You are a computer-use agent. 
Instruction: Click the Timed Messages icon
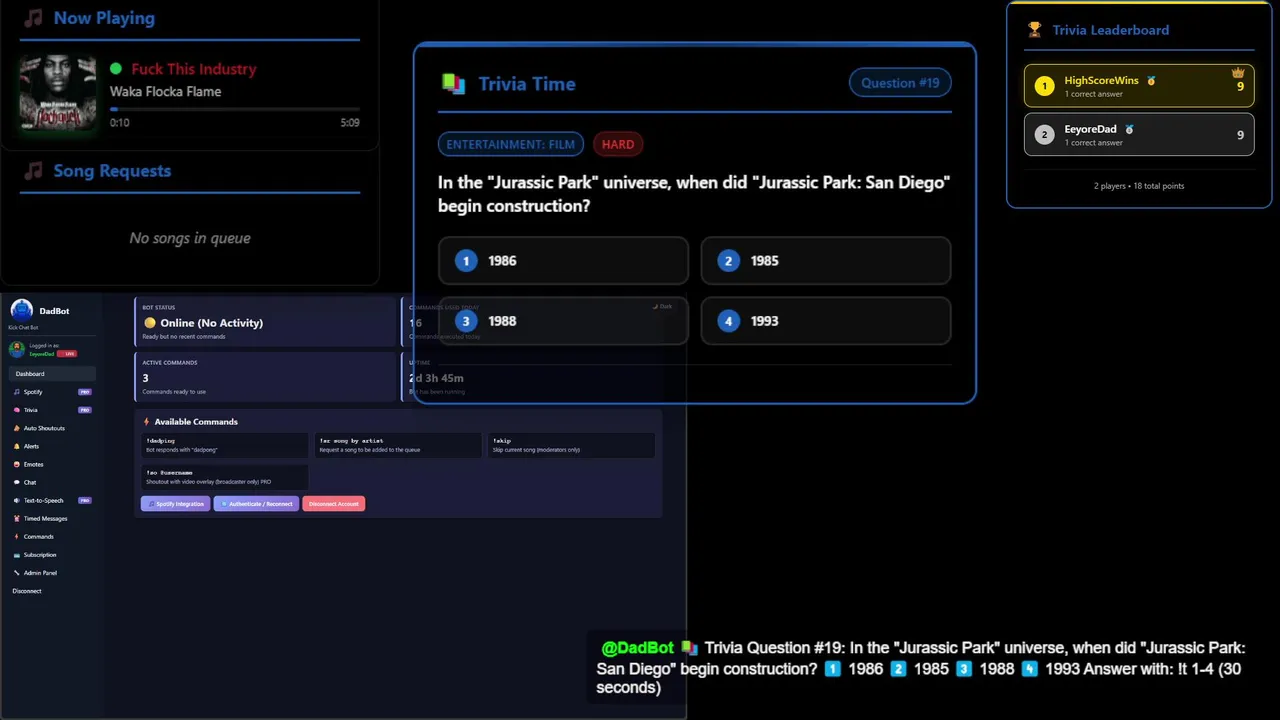click(16, 518)
